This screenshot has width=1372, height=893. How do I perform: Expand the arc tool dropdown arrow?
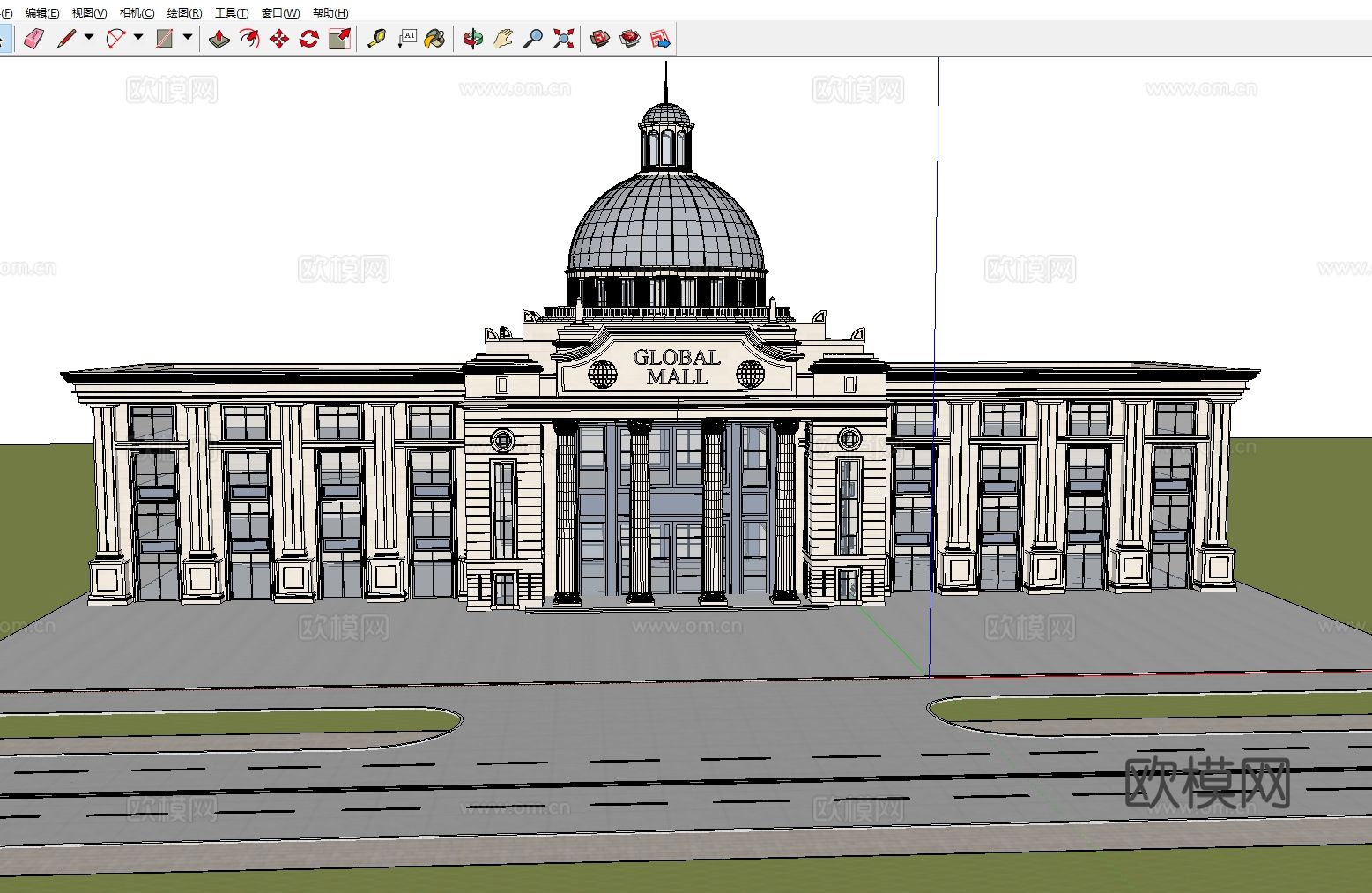click(x=138, y=38)
